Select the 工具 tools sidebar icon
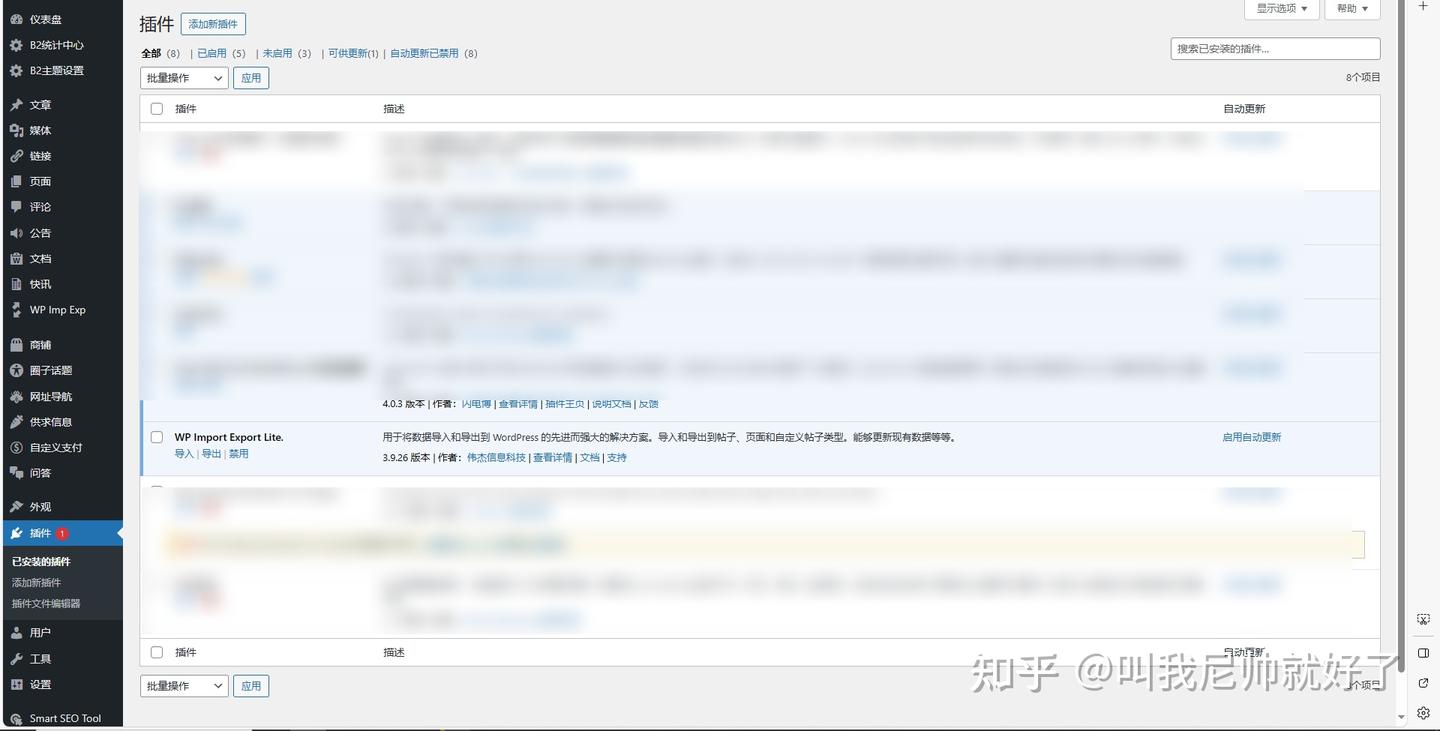Image resolution: width=1440 pixels, height=731 pixels. coord(14,658)
